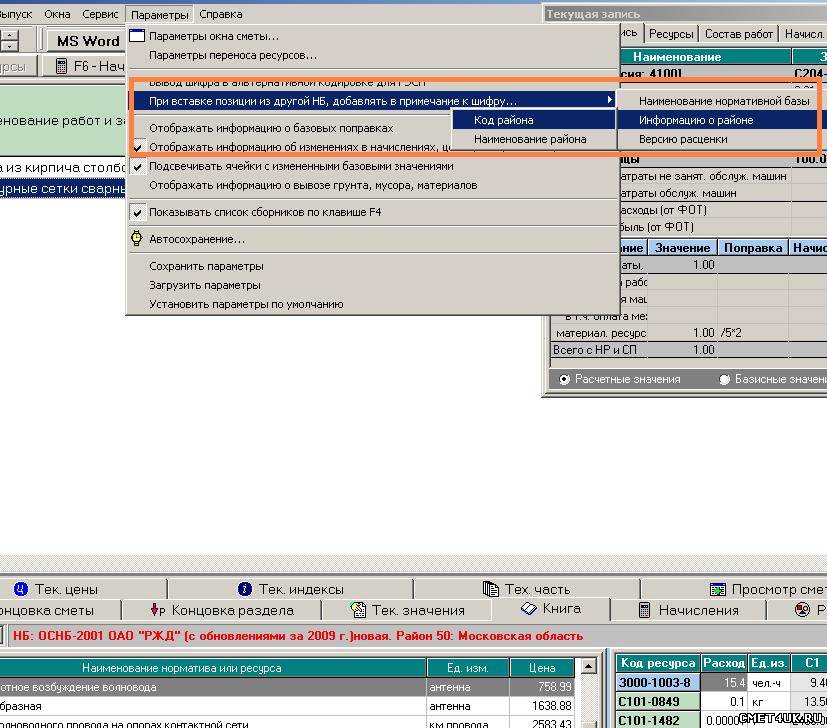Click the open book icon of Книга tab

click(528, 608)
